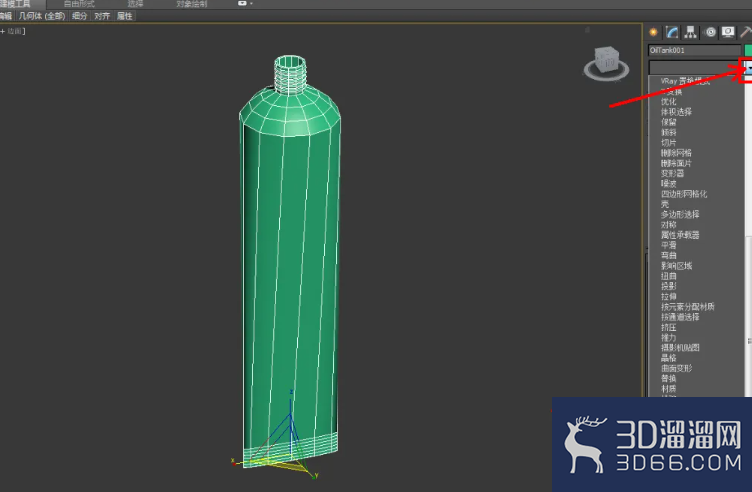Choose 噪波 modifier from list
Viewport: 752px width, 492px height.
[x=669, y=184]
